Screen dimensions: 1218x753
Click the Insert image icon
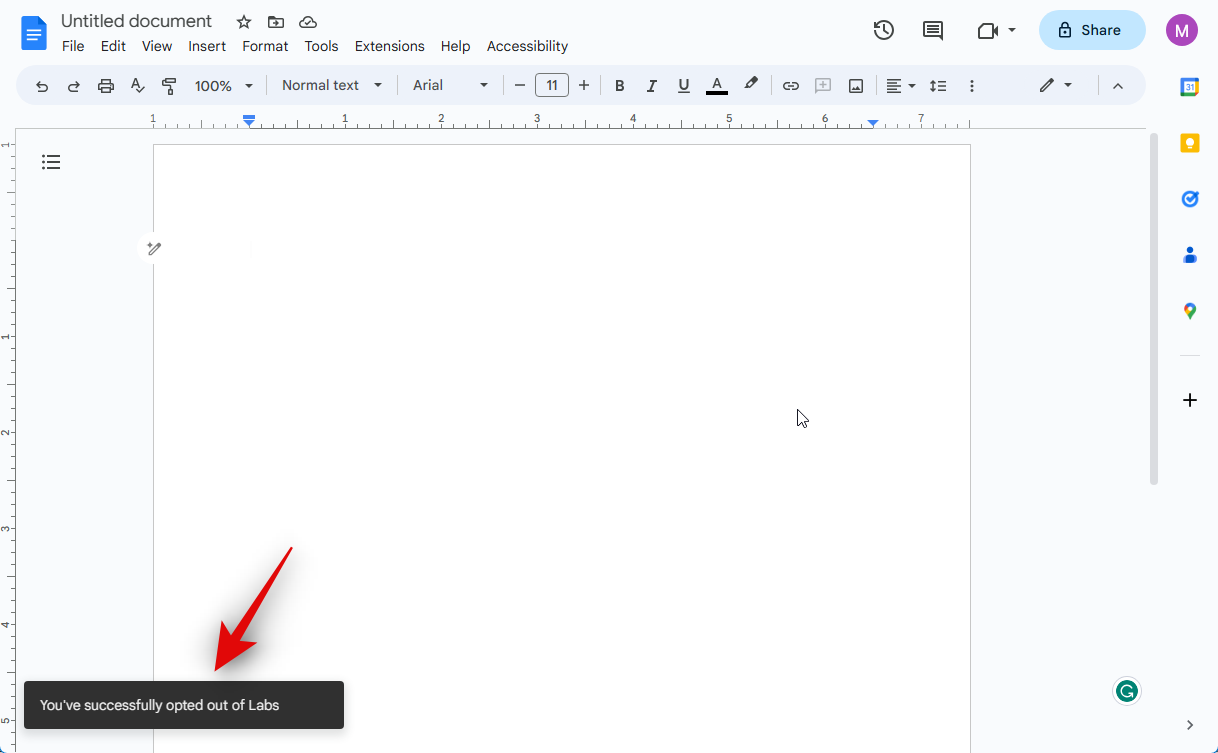[x=856, y=86]
